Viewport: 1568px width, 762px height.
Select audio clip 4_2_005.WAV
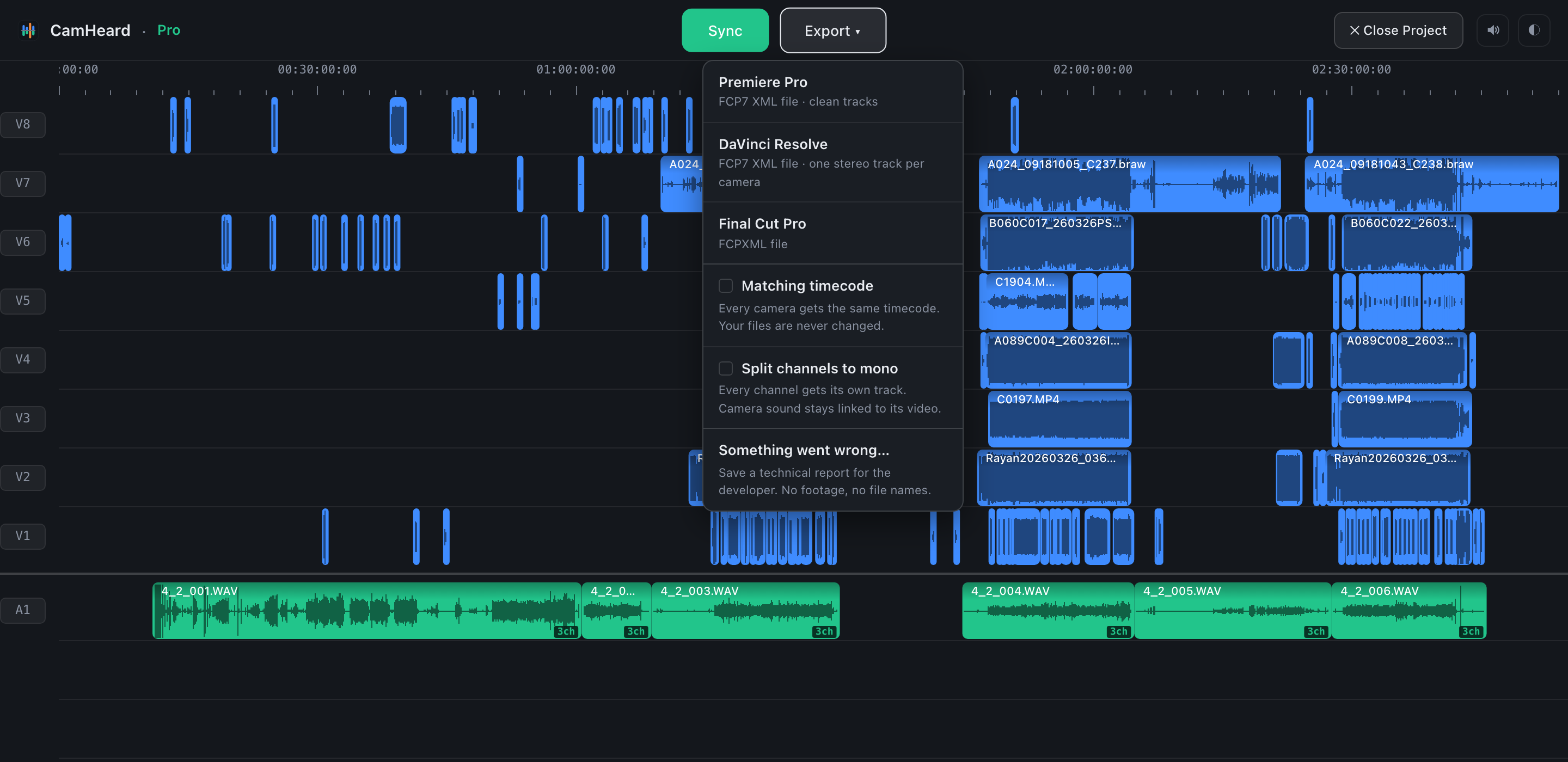[x=1233, y=611]
